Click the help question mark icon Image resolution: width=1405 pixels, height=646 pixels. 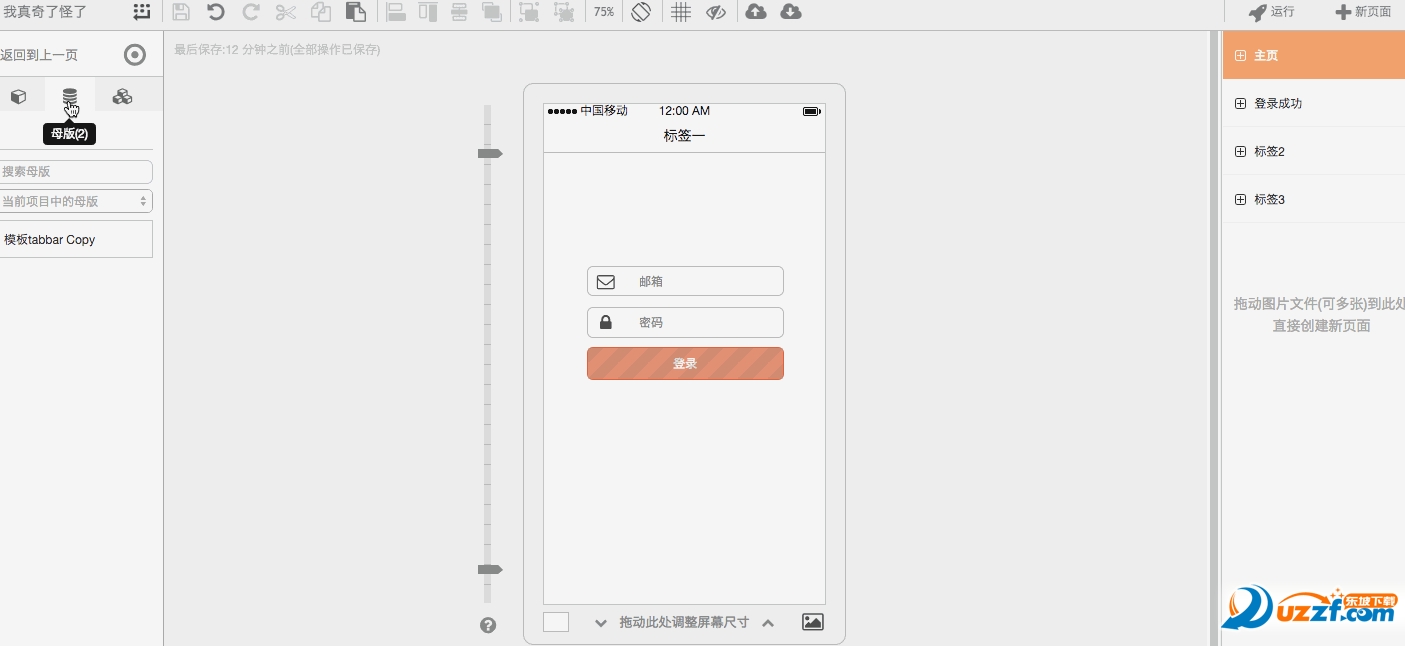[488, 625]
